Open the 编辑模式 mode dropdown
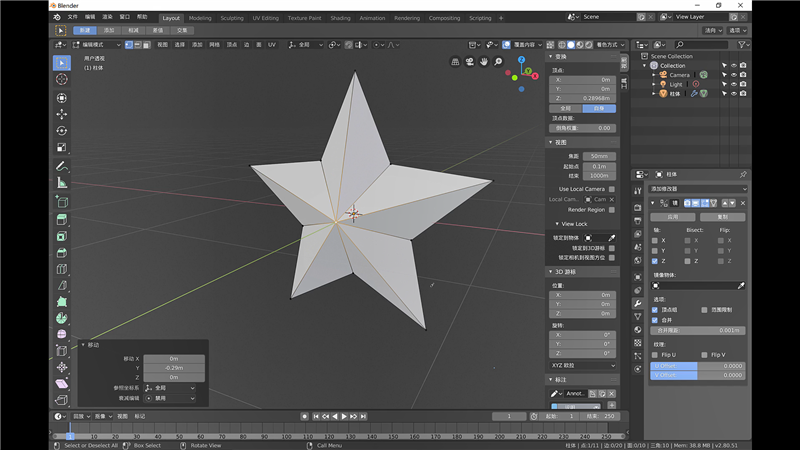 97,45
